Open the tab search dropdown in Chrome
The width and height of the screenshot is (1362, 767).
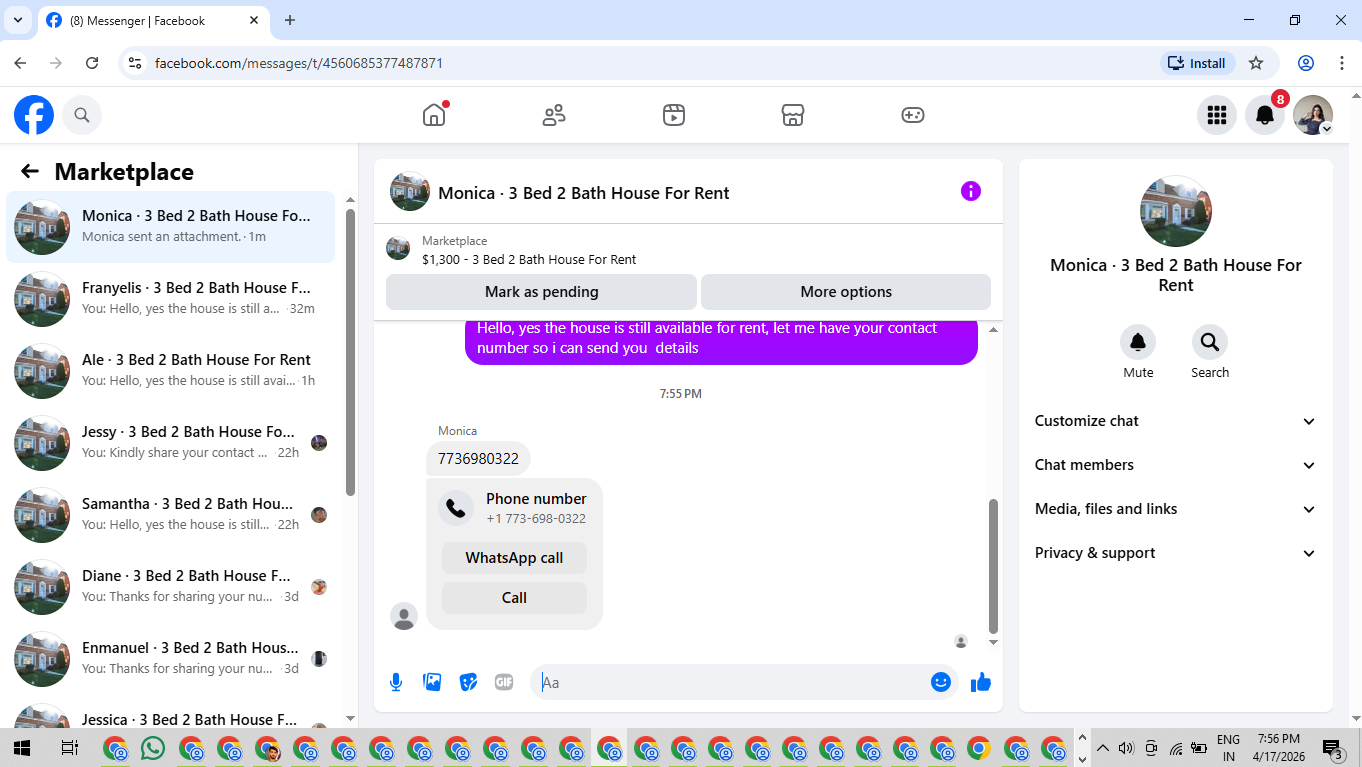(x=17, y=20)
